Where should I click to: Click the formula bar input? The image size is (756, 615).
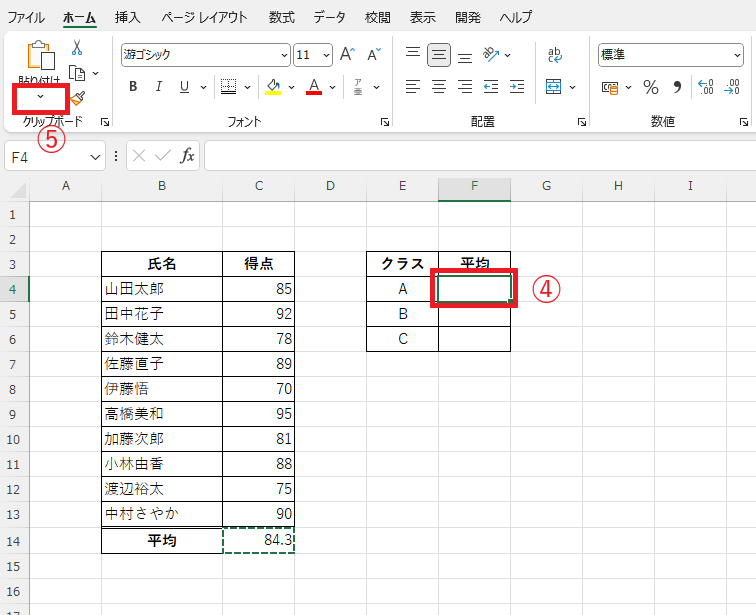click(480, 156)
